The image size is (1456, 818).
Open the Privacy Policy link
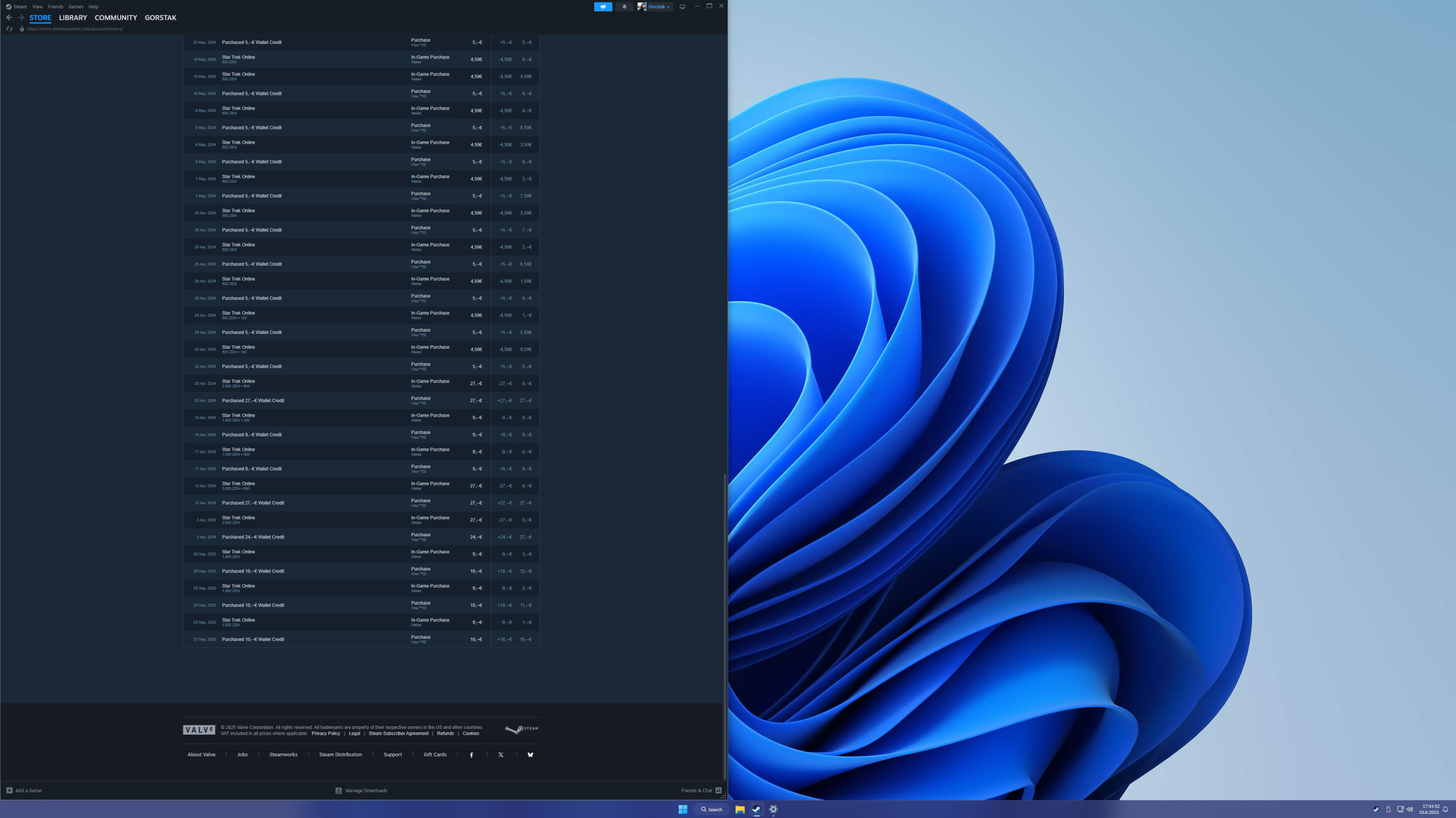pos(326,733)
